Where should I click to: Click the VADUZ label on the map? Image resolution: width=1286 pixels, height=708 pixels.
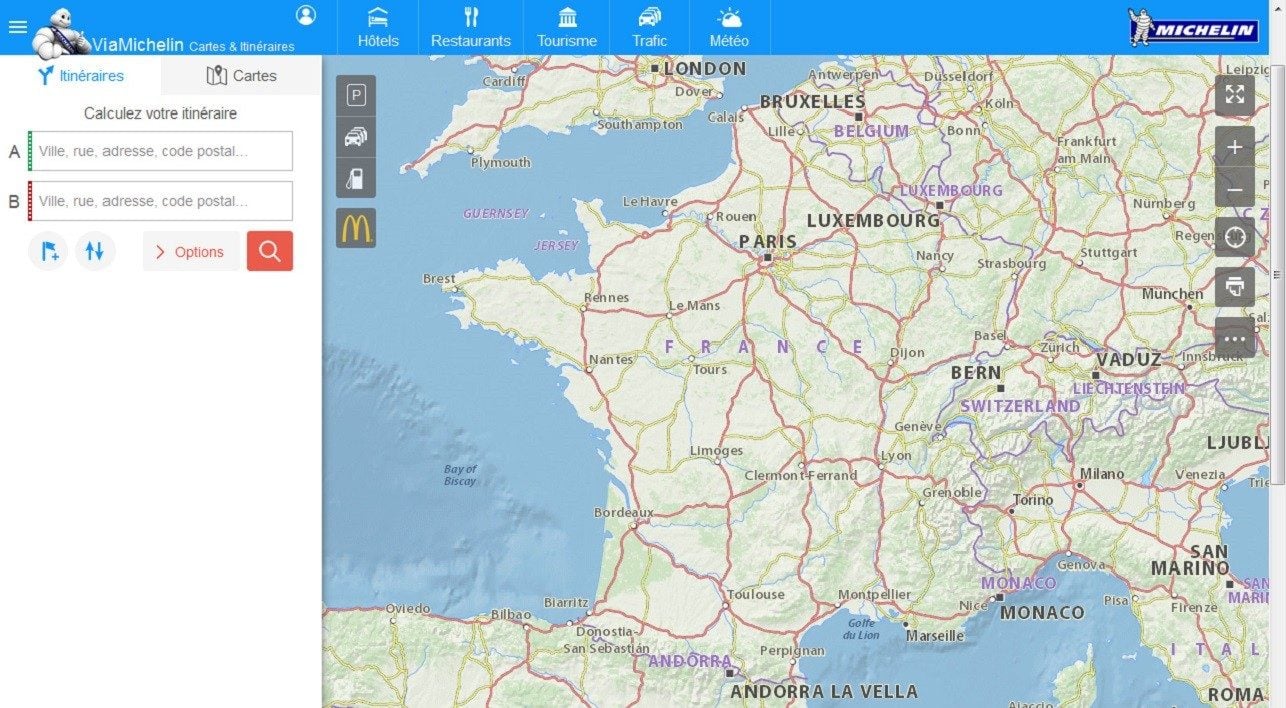(x=1129, y=360)
